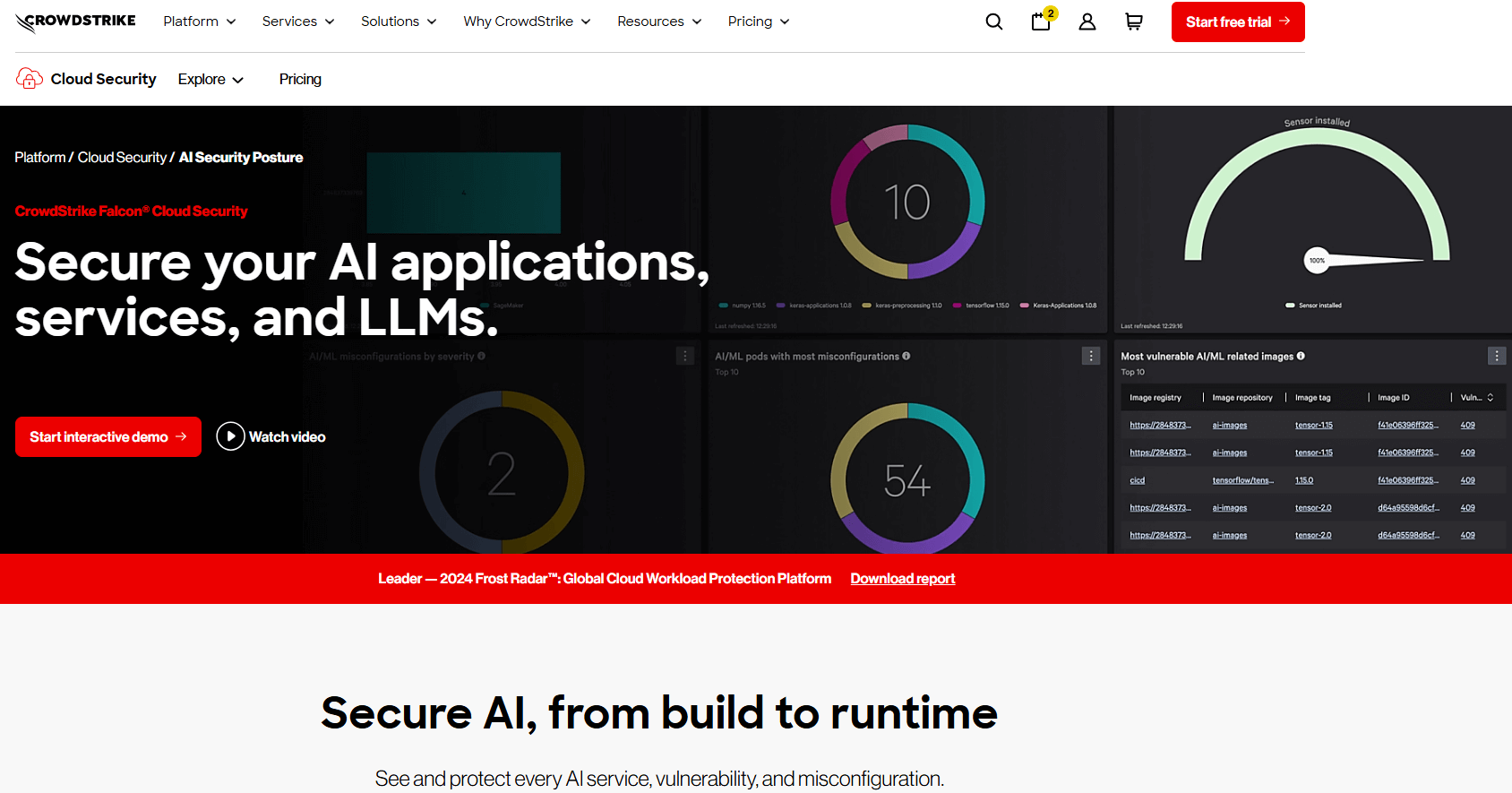Click the Cloud Security cloud icon

[x=30, y=79]
